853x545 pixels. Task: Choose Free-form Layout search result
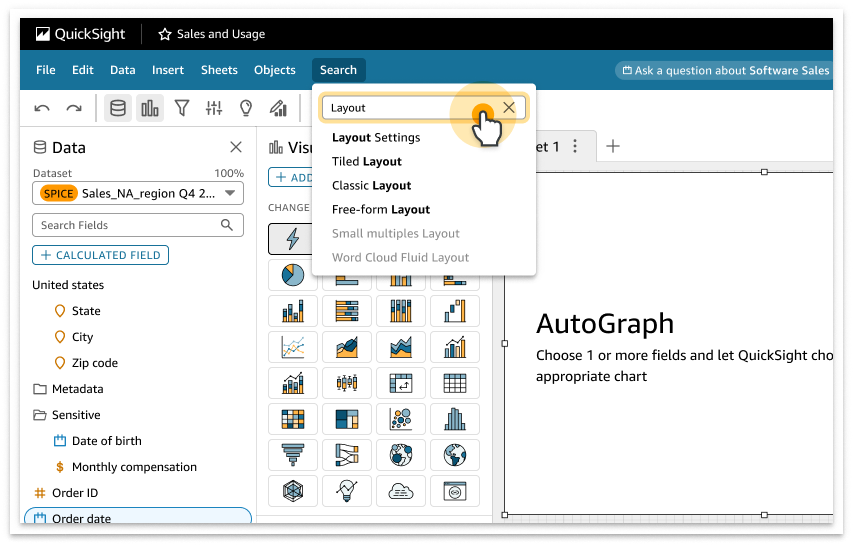point(381,209)
